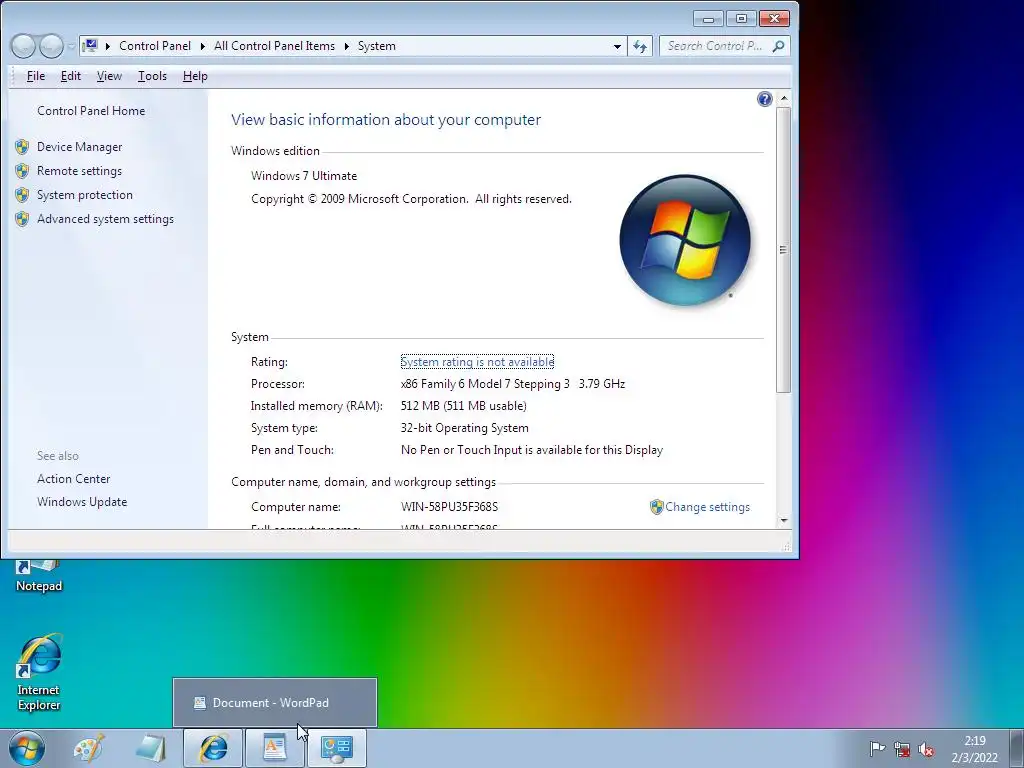Open Internet Explorer desktop shortcut
This screenshot has height=768, width=1024.
pos(39,672)
